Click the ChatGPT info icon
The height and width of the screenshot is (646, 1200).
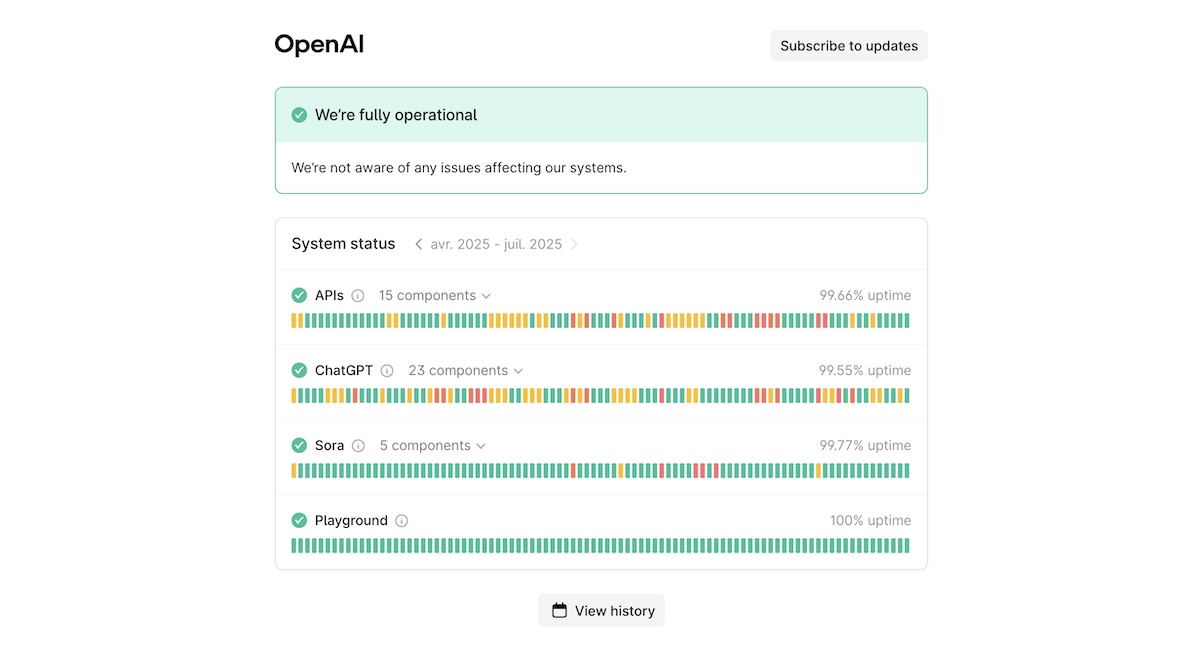pyautogui.click(x=387, y=371)
